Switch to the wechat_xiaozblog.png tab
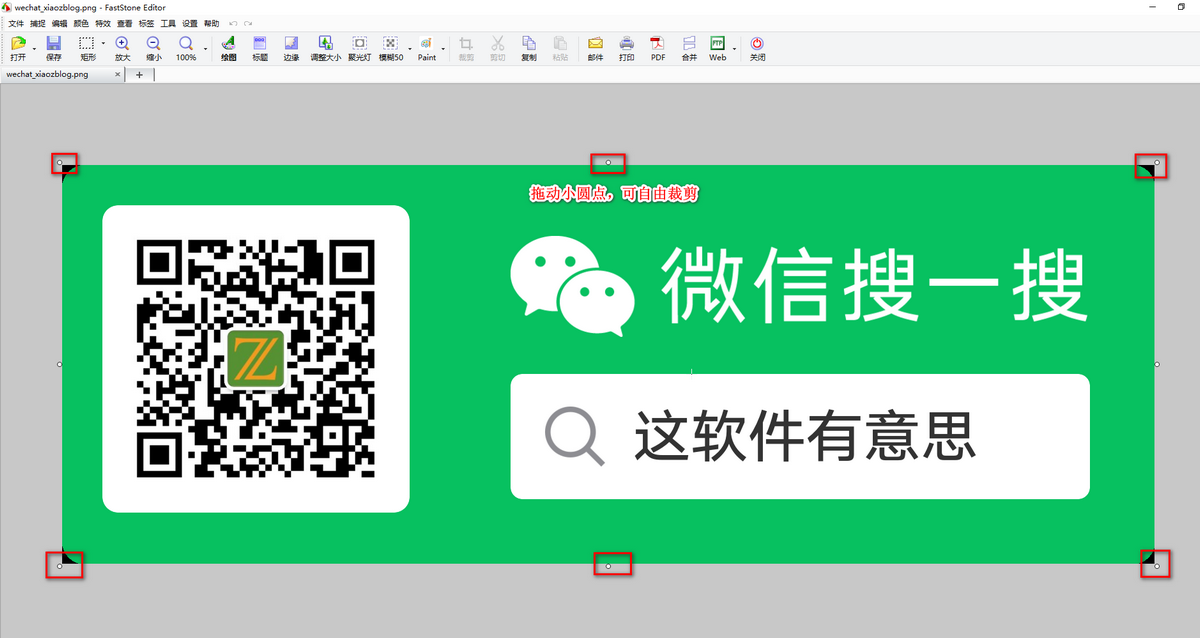The image size is (1200, 638). [x=48, y=74]
